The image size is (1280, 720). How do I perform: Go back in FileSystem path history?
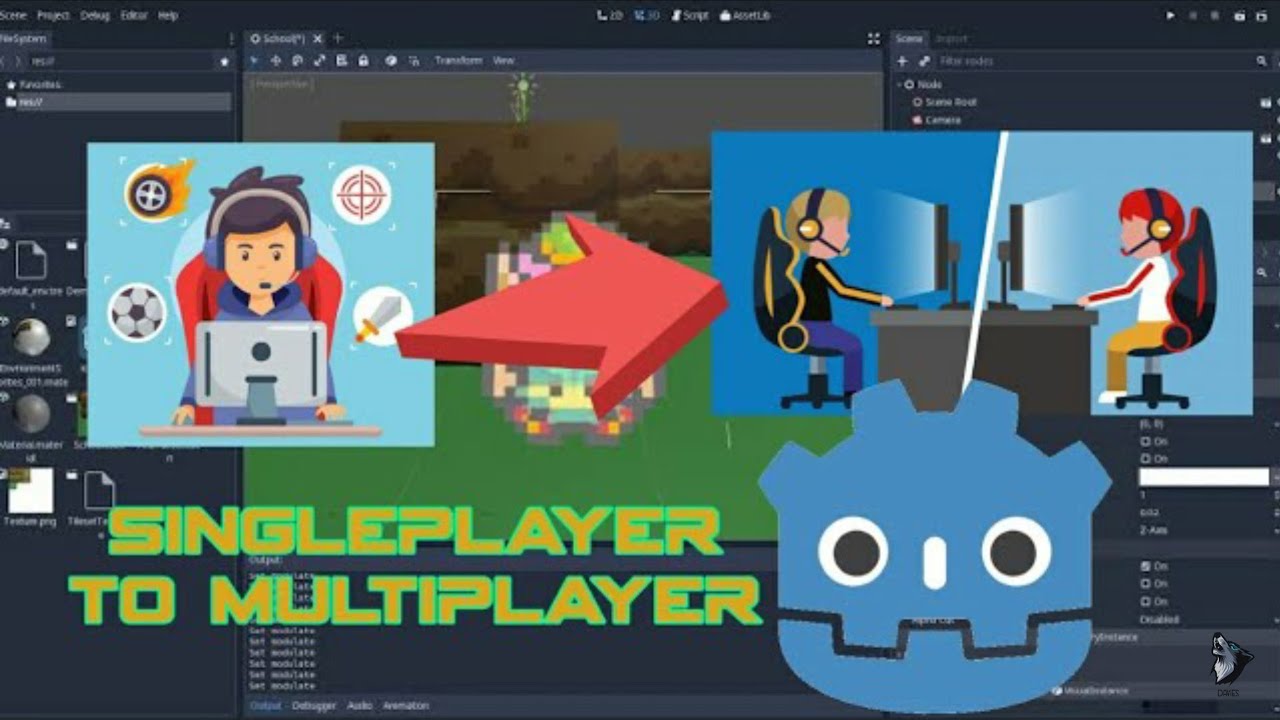4,61
